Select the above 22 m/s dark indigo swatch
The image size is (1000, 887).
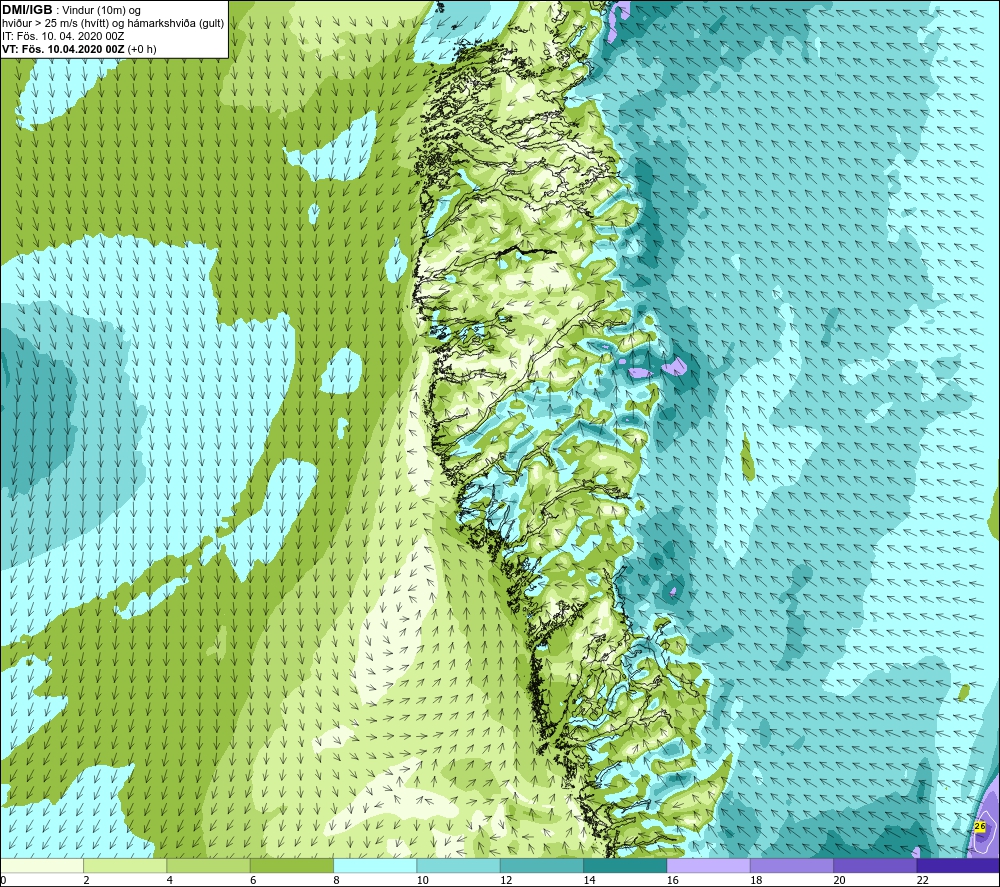pyautogui.click(x=958, y=865)
